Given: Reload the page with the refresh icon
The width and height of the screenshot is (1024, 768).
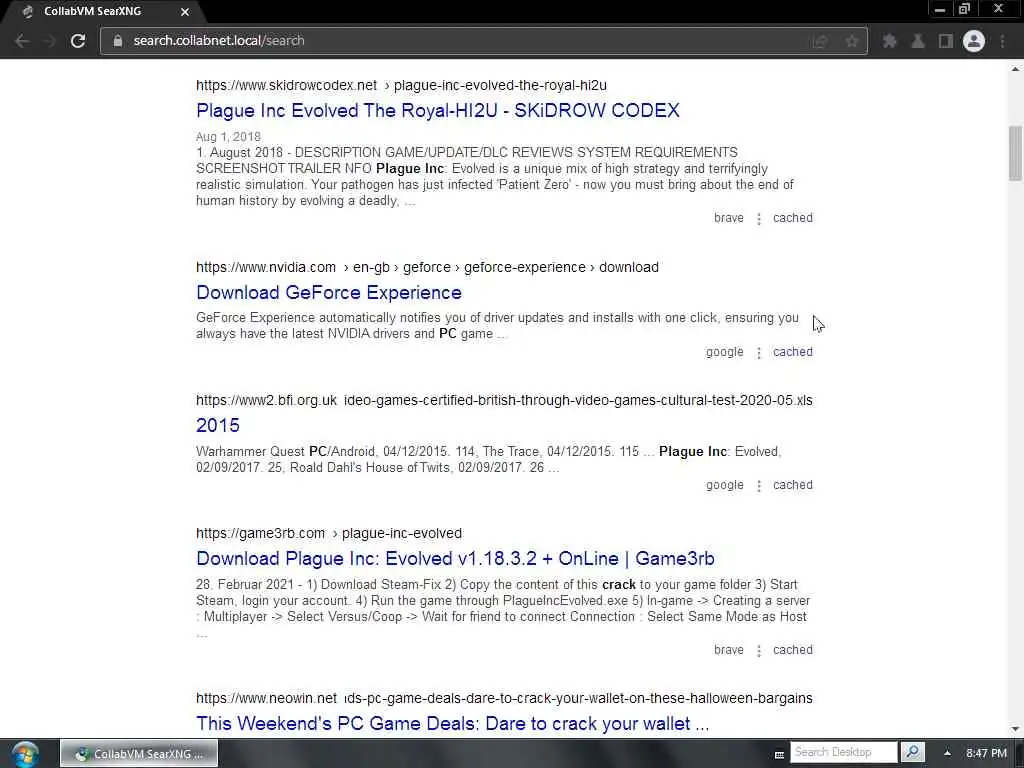Looking at the screenshot, I should (x=78, y=40).
